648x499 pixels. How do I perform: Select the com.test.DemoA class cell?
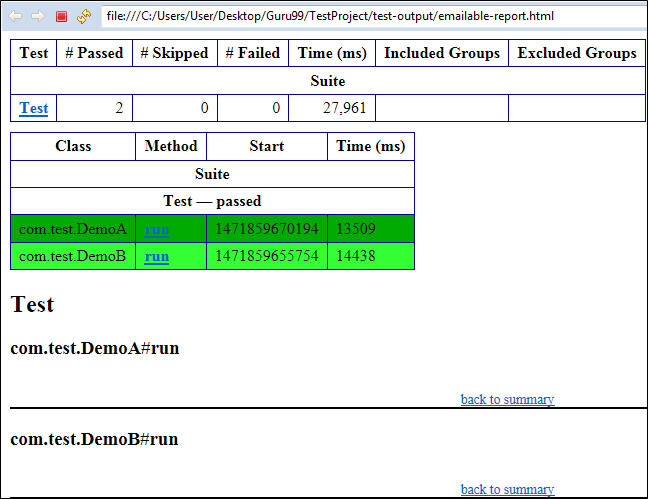(x=73, y=229)
